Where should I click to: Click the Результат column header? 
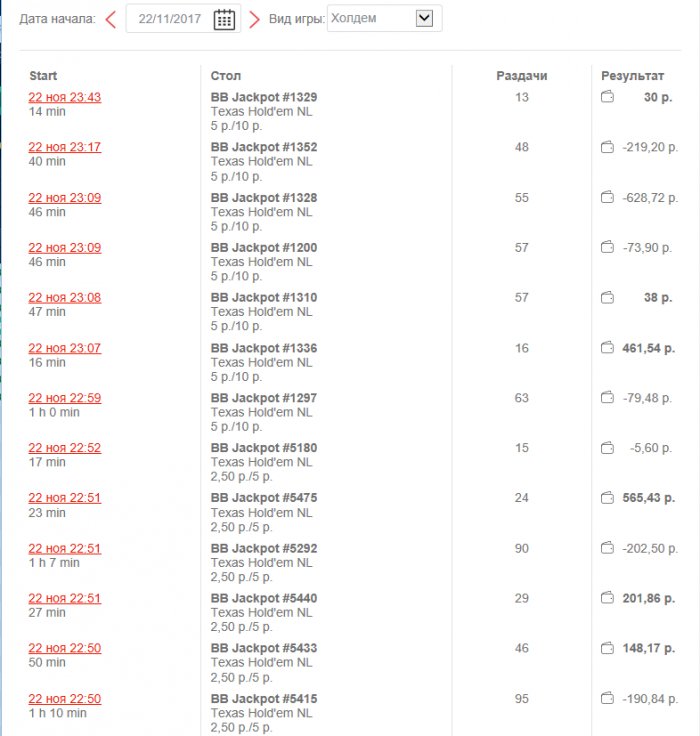coord(632,76)
